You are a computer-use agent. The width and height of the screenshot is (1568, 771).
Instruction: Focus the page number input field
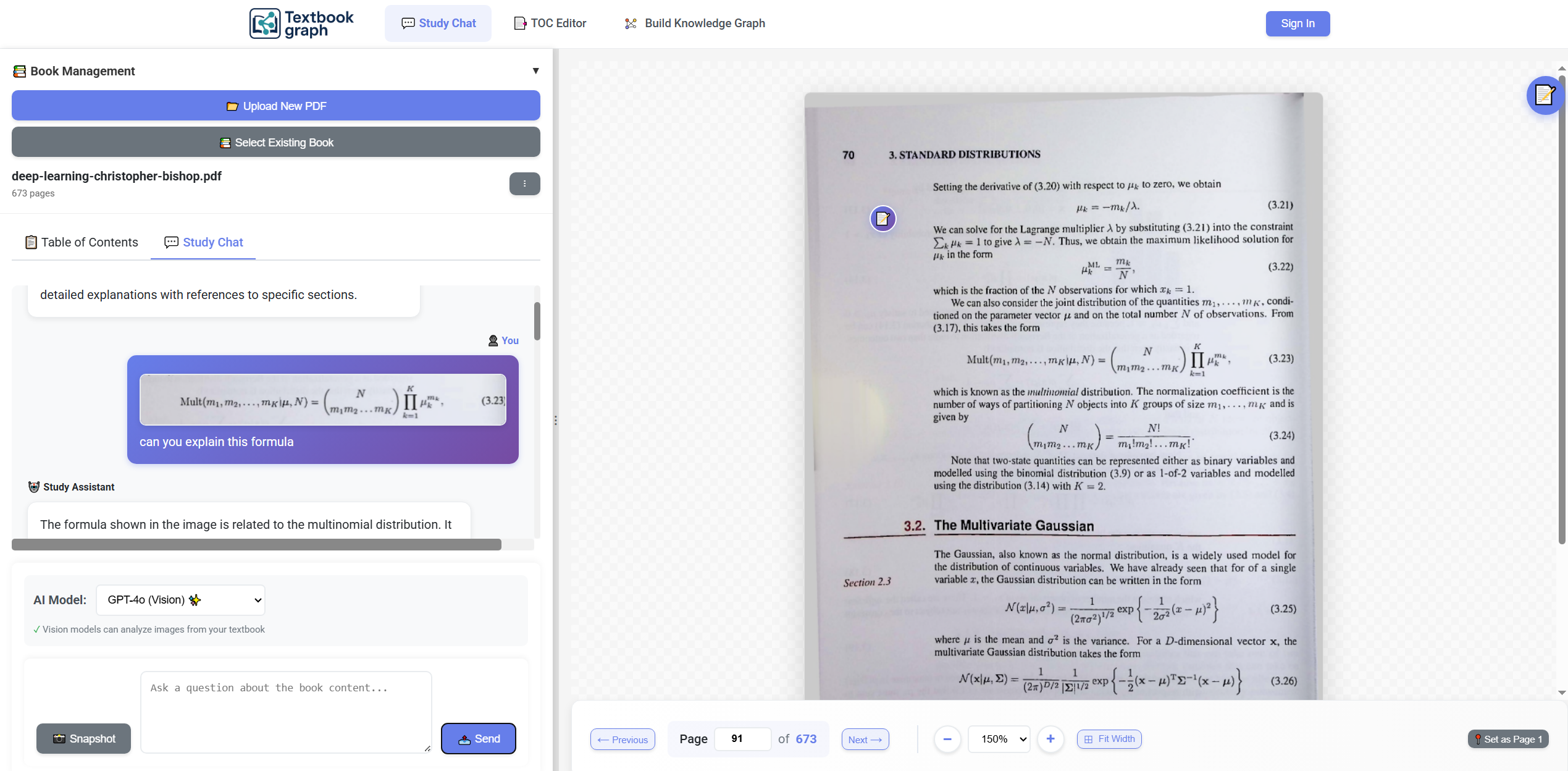point(742,739)
